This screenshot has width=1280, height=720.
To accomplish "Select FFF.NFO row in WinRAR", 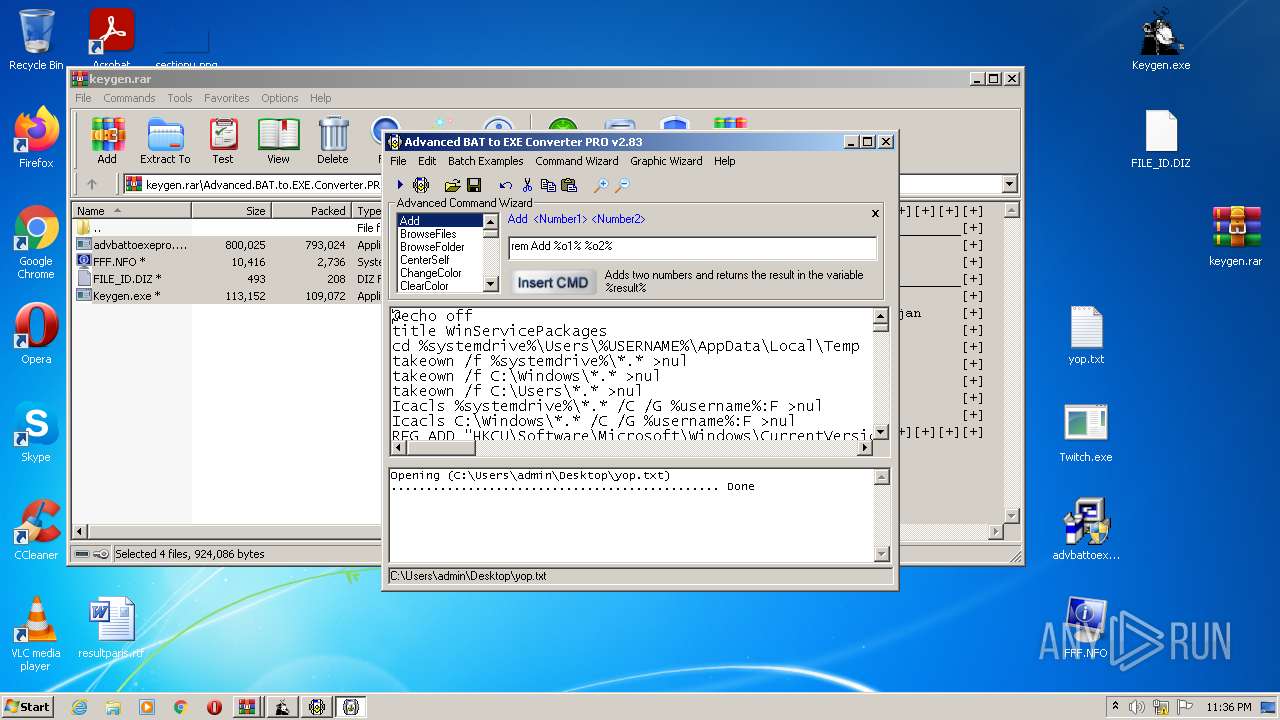I will (x=226, y=262).
